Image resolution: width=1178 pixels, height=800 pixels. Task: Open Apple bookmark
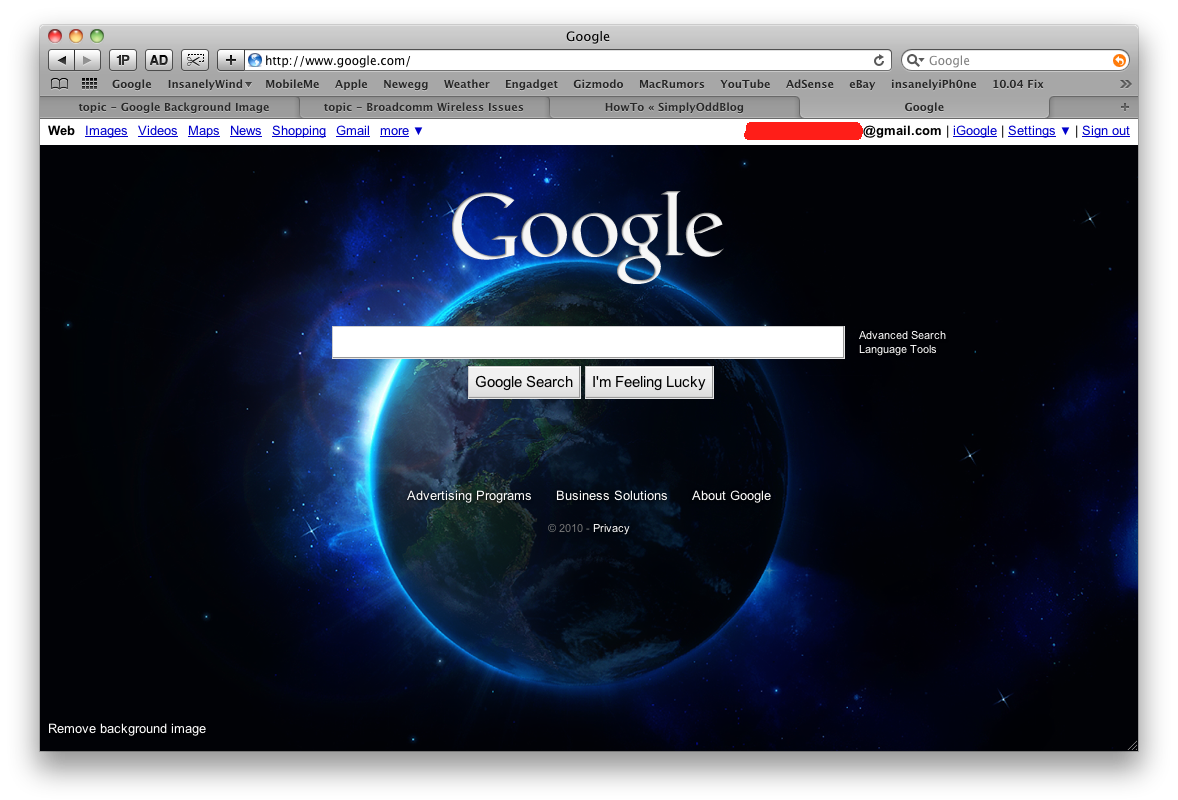pos(351,84)
